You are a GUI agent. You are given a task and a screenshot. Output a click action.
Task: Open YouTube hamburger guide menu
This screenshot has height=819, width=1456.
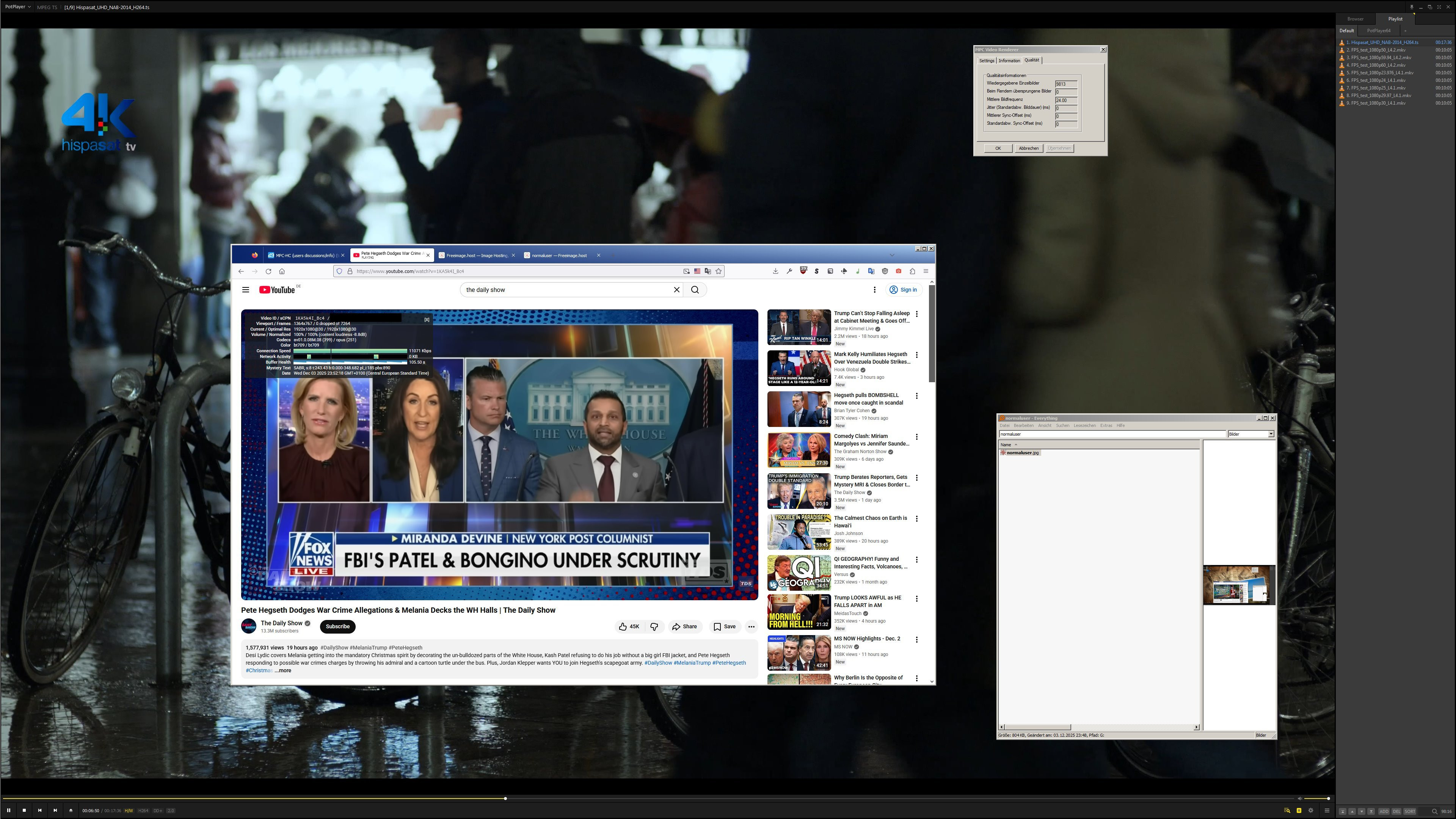coord(245,289)
